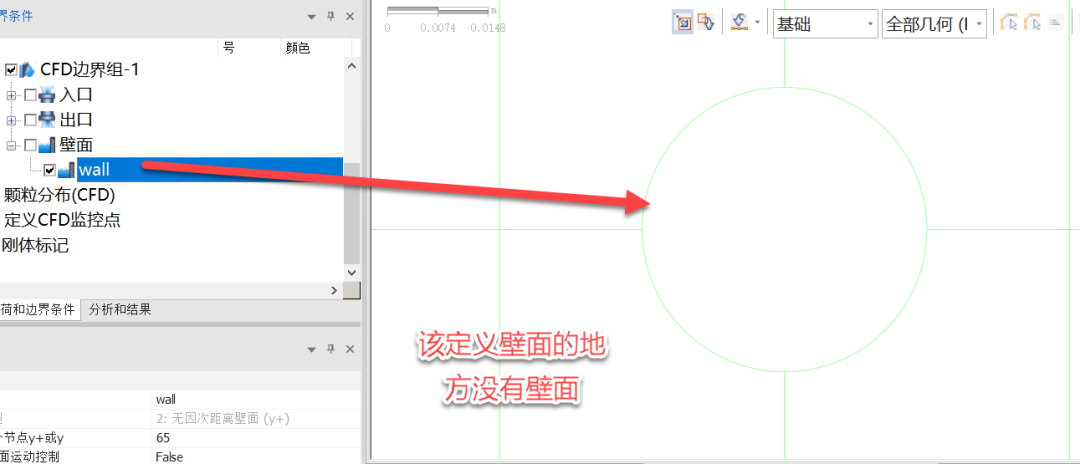Click the wall item's boundary icon
The image size is (1080, 464).
(67, 170)
